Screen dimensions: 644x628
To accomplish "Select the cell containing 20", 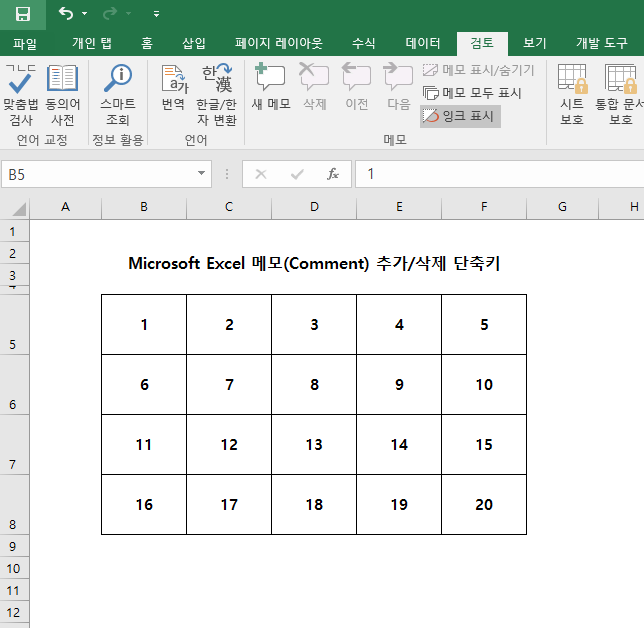I will coord(484,504).
